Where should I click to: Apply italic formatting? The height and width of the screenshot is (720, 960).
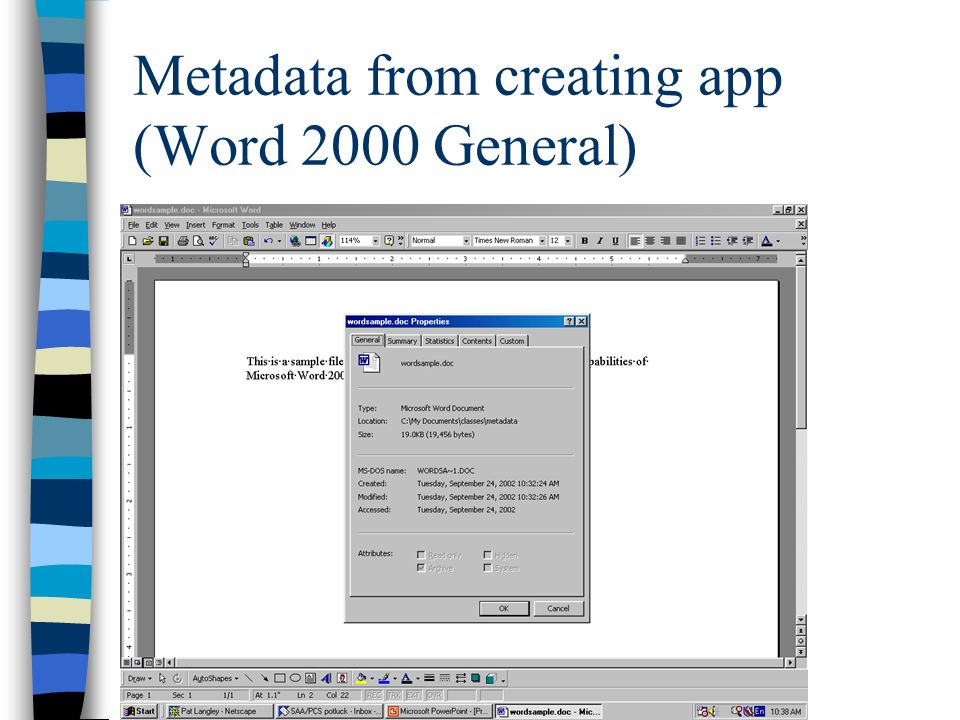(x=600, y=241)
